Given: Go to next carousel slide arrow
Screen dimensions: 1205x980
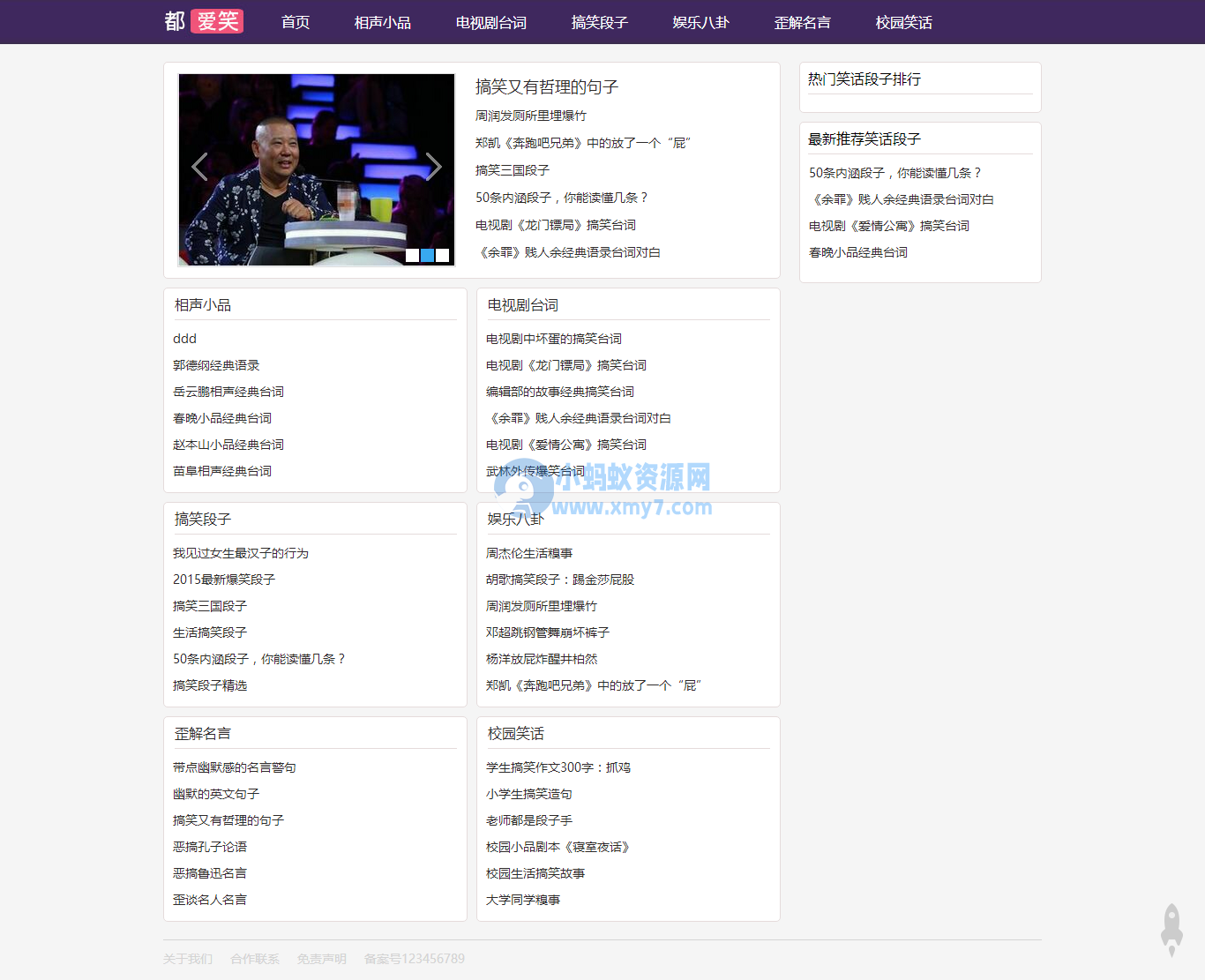Looking at the screenshot, I should [x=433, y=167].
